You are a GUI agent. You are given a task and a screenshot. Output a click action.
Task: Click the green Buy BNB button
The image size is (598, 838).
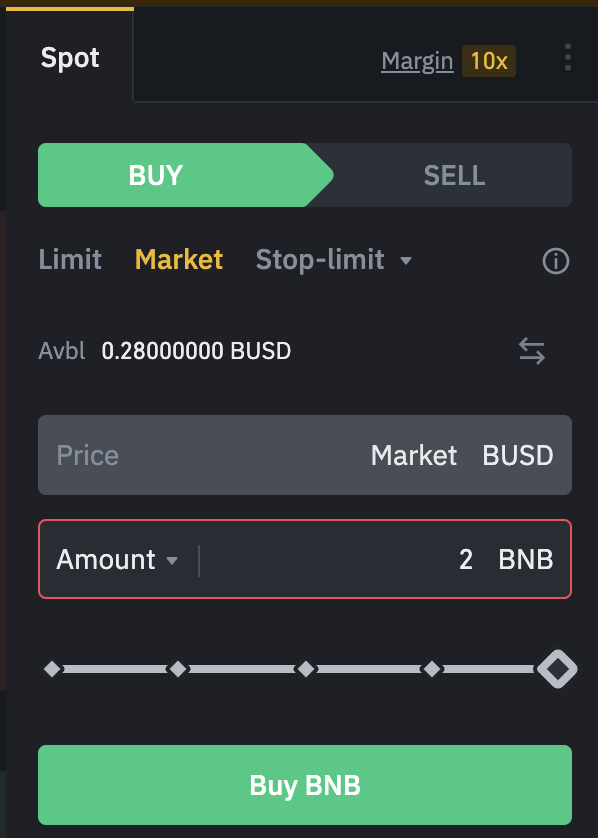305,785
